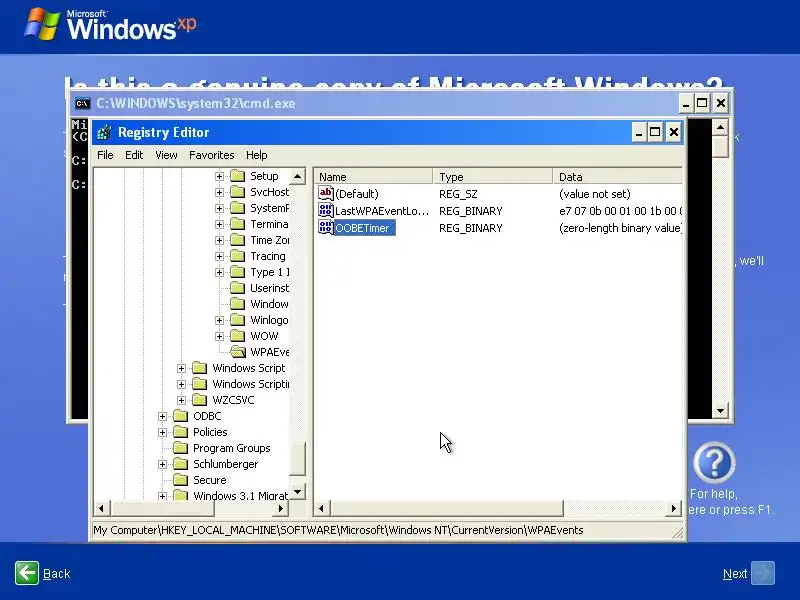
Task: Click the Schlumberger folder icon
Action: tap(181, 464)
